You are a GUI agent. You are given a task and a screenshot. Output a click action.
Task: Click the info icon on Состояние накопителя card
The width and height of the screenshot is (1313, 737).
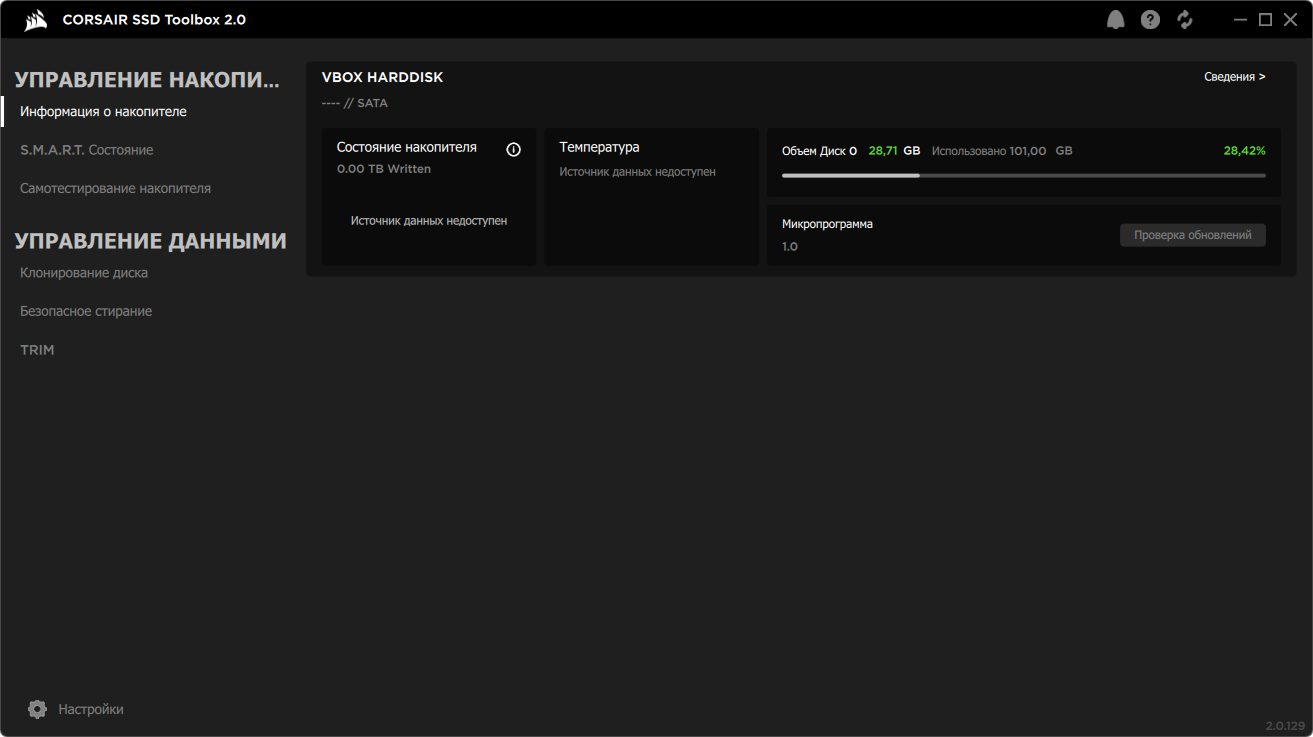point(513,149)
